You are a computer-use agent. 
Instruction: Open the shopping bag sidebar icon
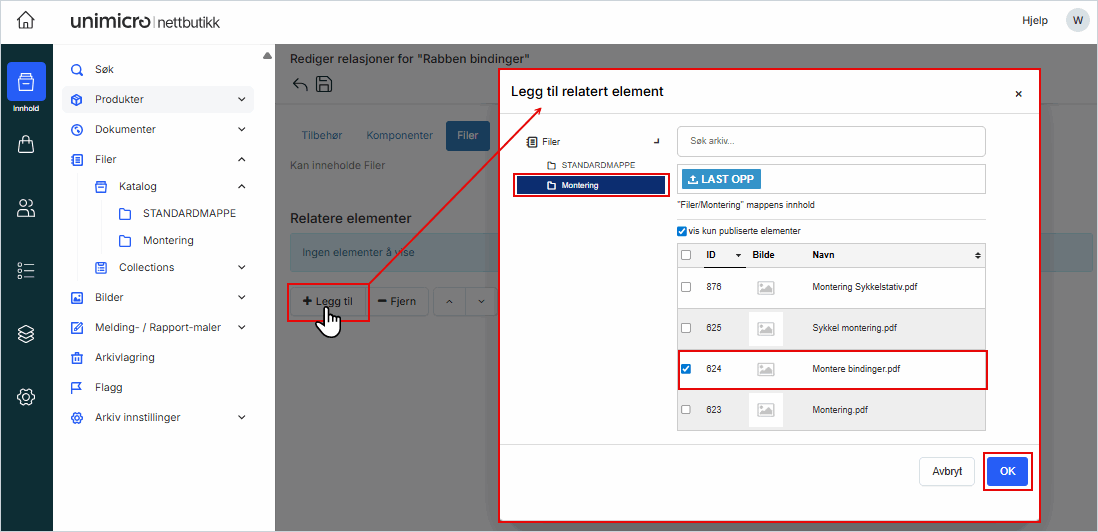[26, 145]
